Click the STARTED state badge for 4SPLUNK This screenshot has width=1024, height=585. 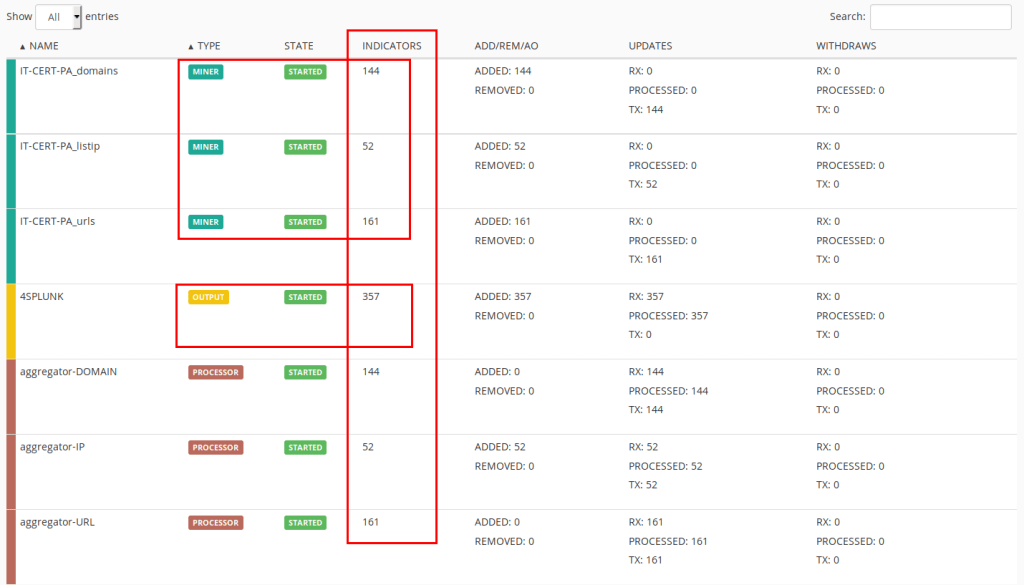pyautogui.click(x=304, y=296)
